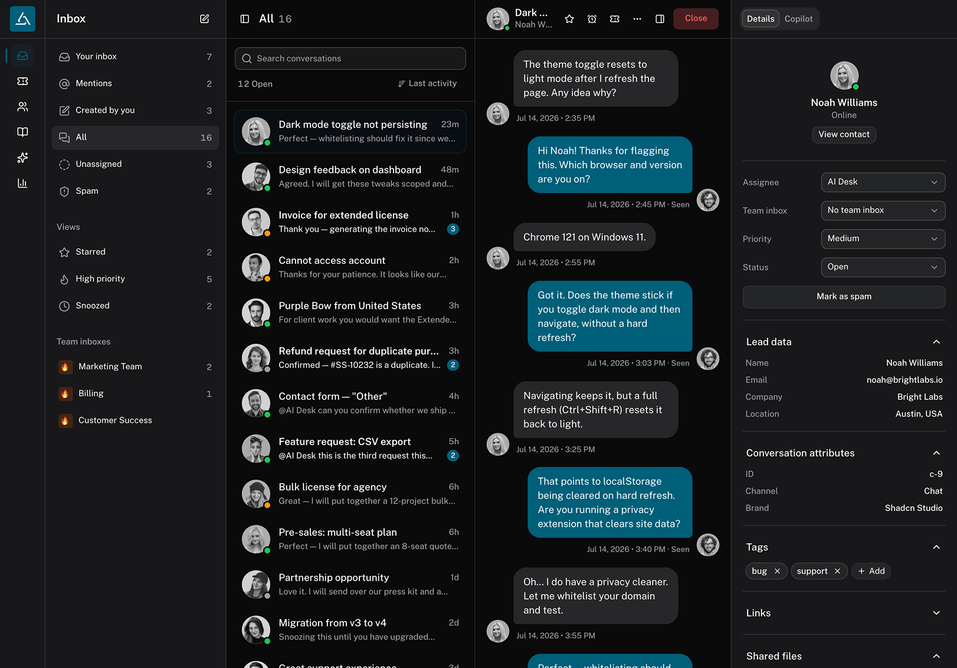Add a new tag with Add button

click(871, 571)
